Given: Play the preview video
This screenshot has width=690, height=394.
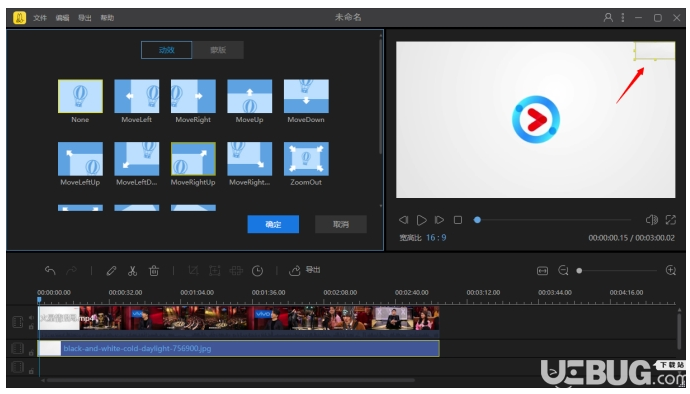Looking at the screenshot, I should click(422, 220).
